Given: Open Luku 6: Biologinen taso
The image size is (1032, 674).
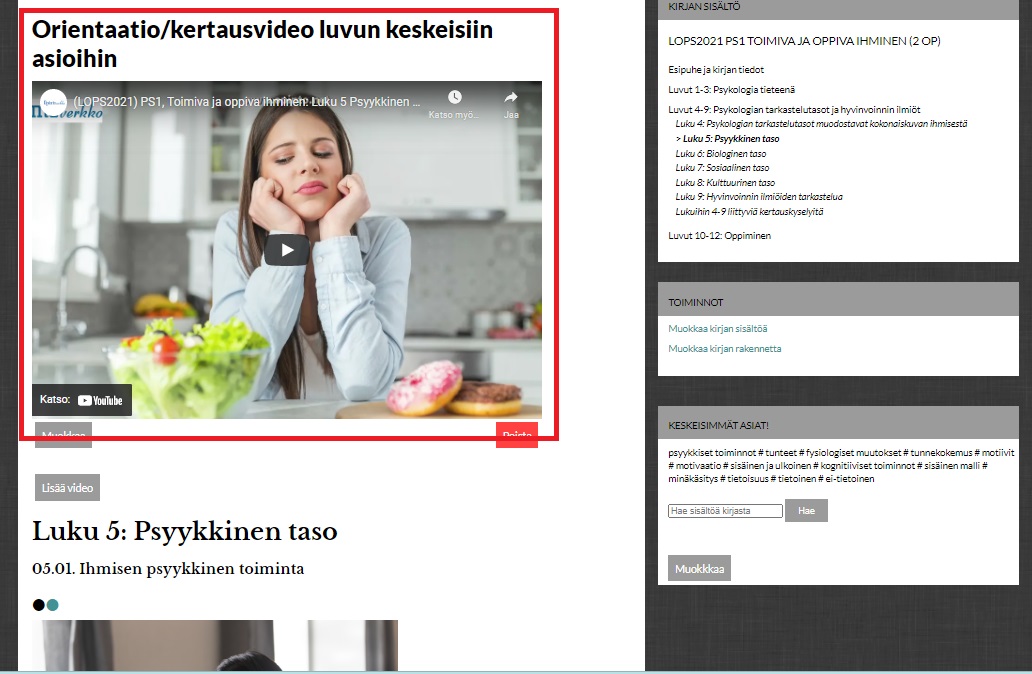Looking at the screenshot, I should coord(721,154).
